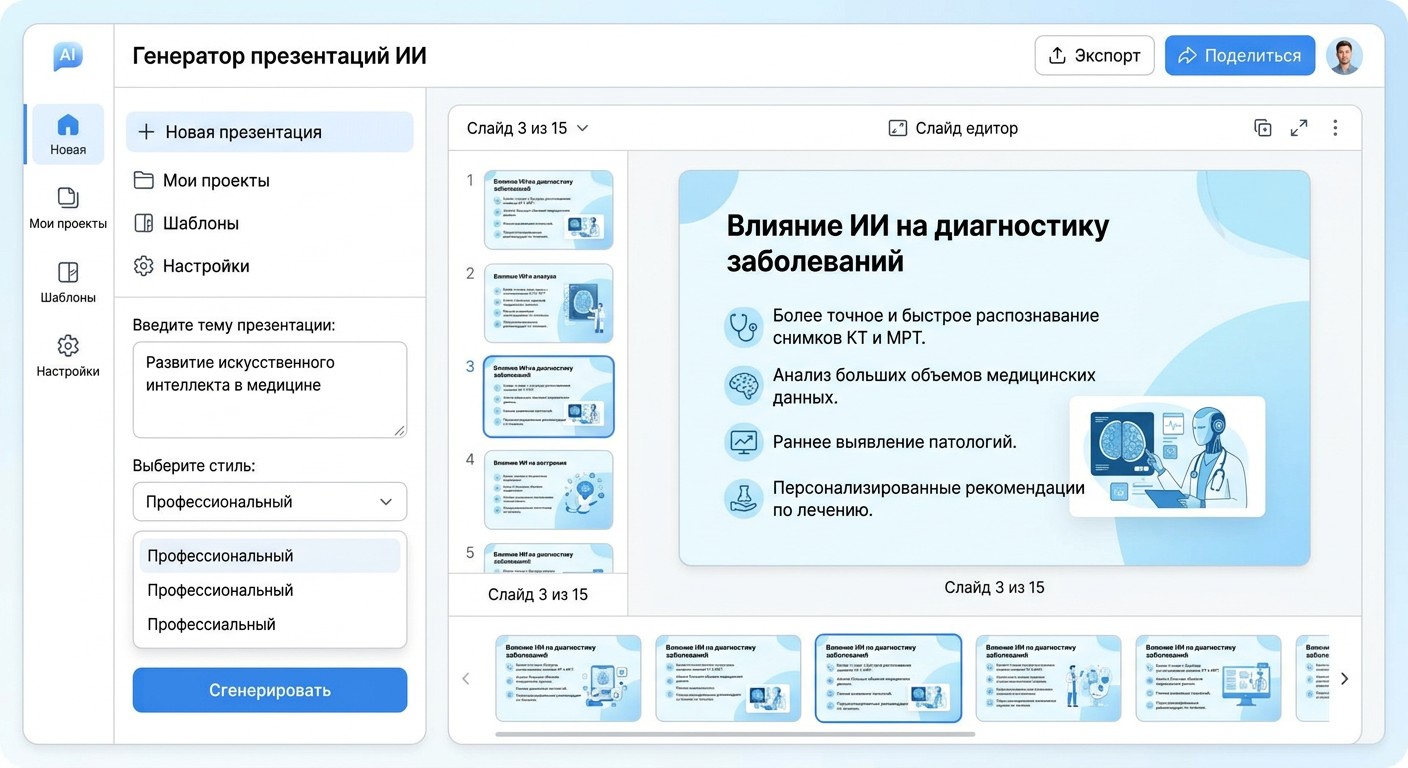Click the AI logo icon

click(x=68, y=57)
